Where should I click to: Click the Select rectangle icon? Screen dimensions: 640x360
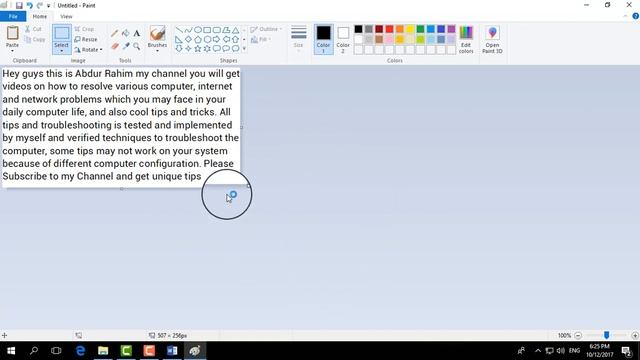point(62,33)
